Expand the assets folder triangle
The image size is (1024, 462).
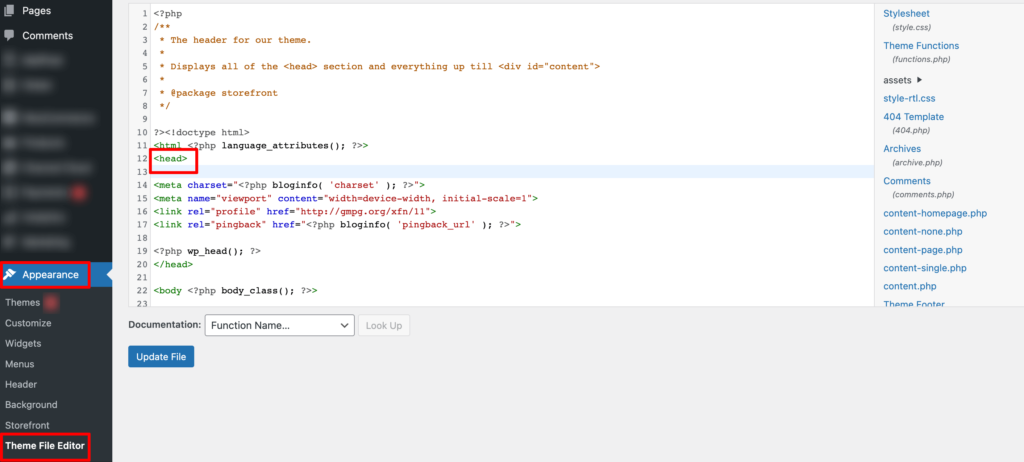point(920,80)
